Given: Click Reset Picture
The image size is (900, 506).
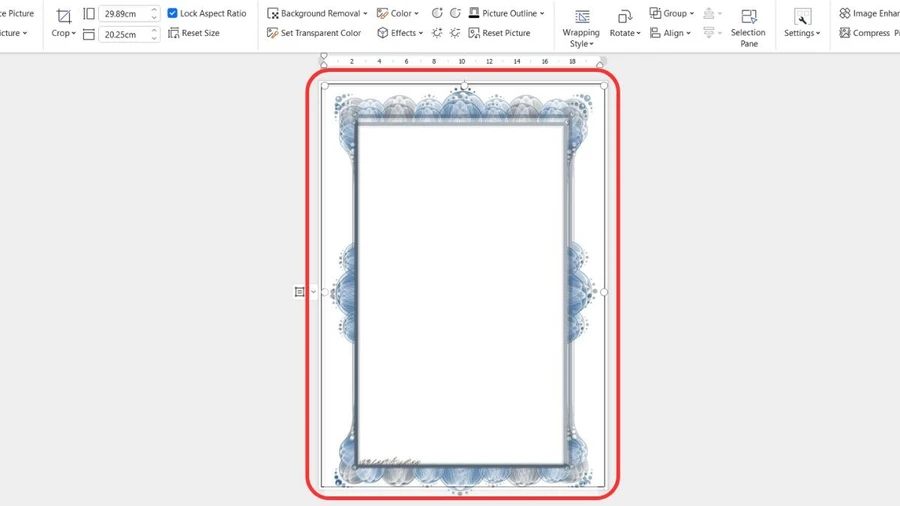Looking at the screenshot, I should (x=499, y=33).
